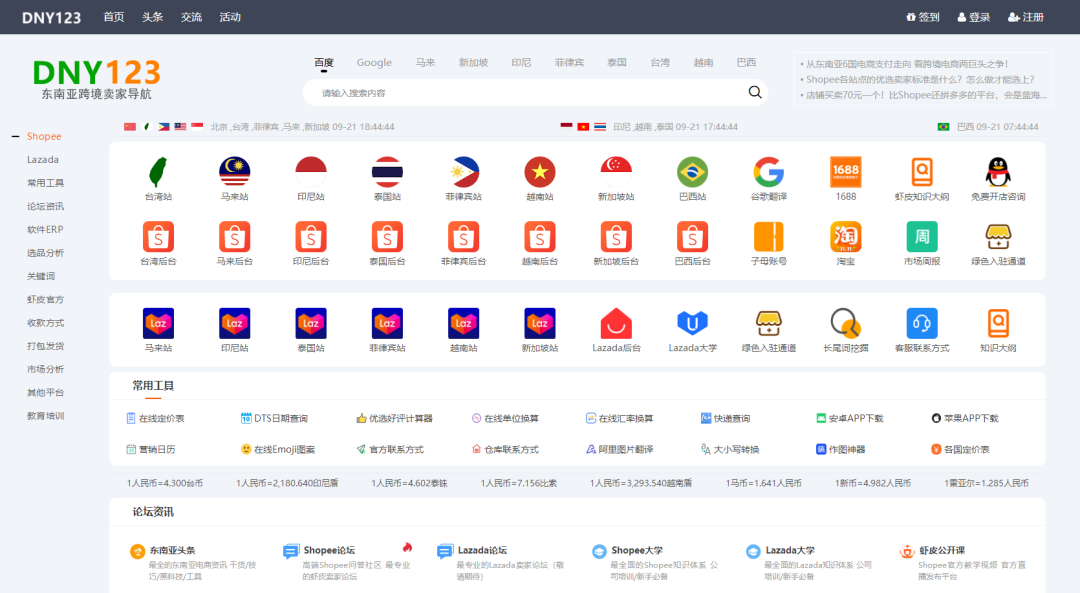
Task: Open the 巴西站 Brazil flag icon
Action: 692,172
